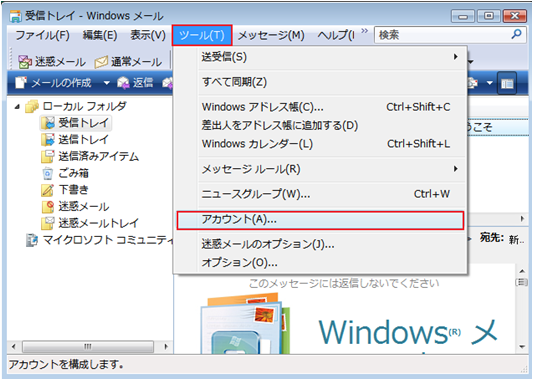Click the Windows メール title bar icon
533x380 pixels.
16,16
